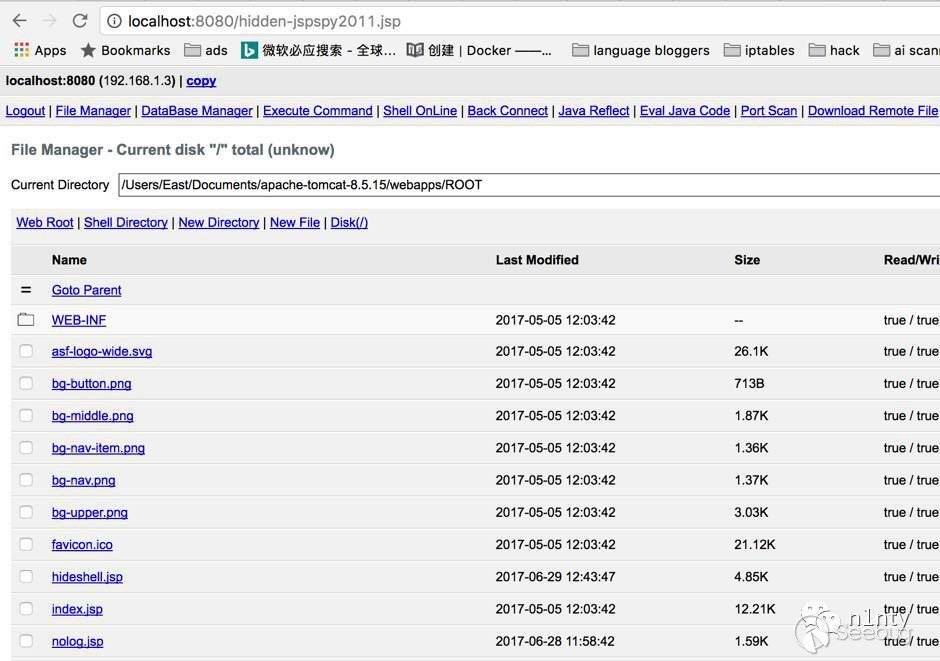Image resolution: width=940 pixels, height=661 pixels.
Task: Select the hideshell.jsp checkbox
Action: pyautogui.click(x=26, y=577)
